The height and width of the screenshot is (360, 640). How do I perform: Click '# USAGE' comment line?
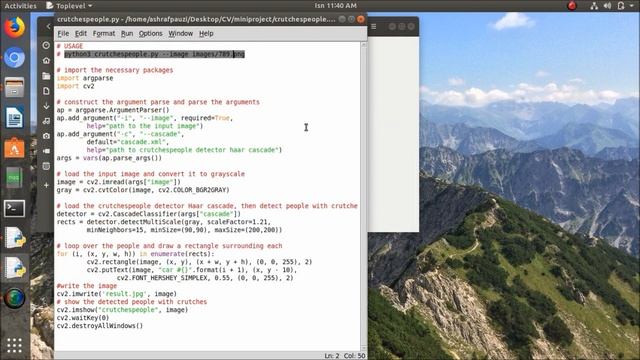(70, 46)
